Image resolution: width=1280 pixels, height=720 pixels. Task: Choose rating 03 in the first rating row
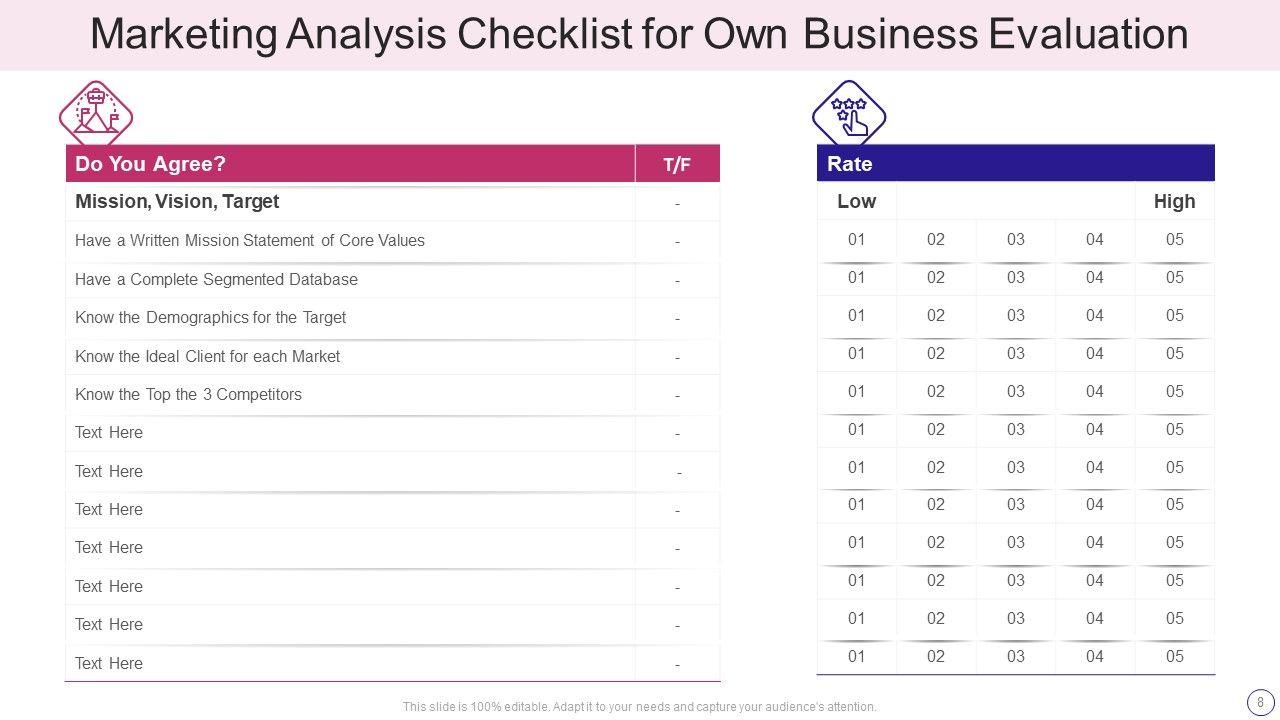pos(1015,239)
